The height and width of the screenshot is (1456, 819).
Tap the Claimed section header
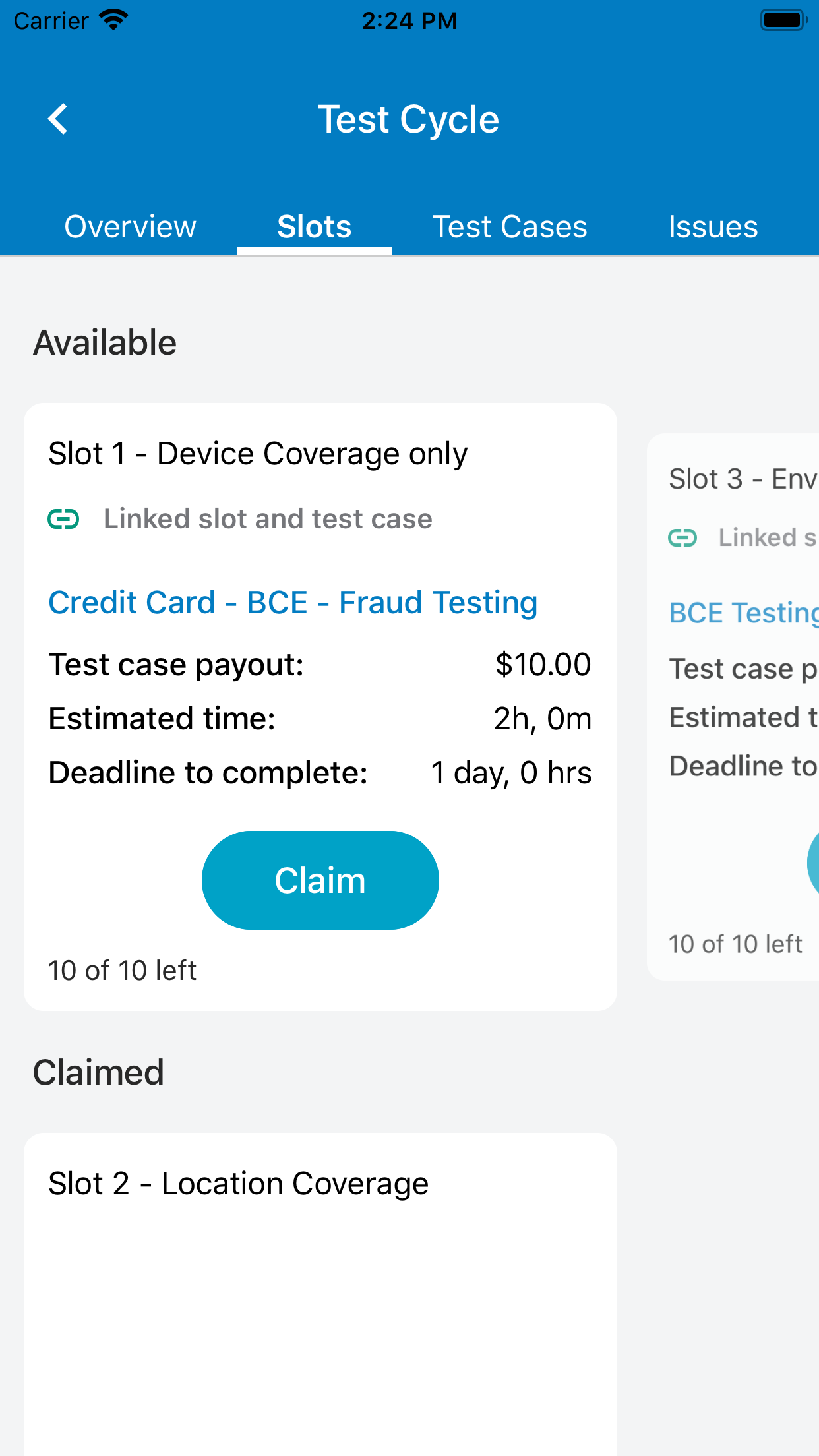click(99, 1072)
